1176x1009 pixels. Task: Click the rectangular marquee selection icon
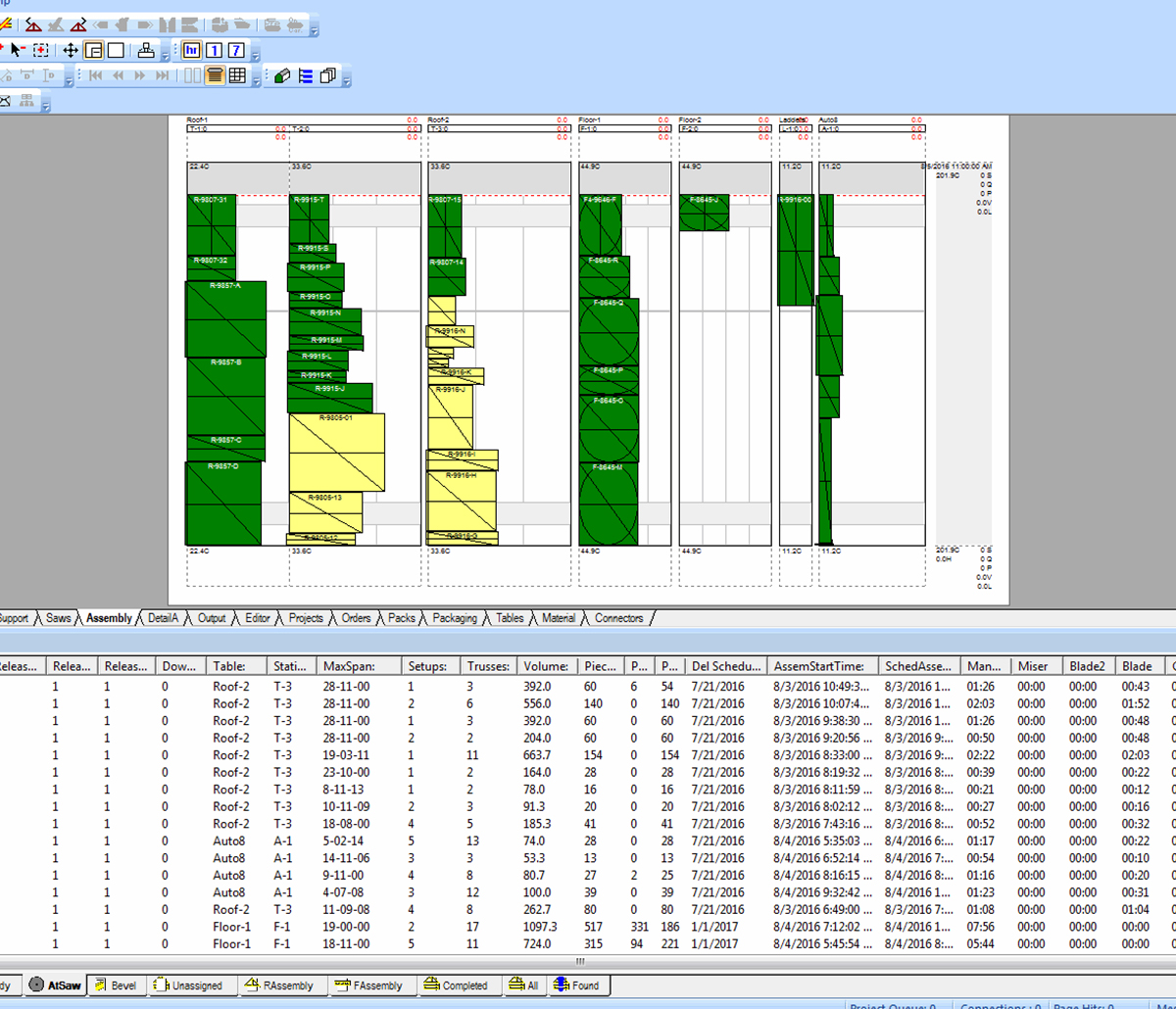(41, 50)
